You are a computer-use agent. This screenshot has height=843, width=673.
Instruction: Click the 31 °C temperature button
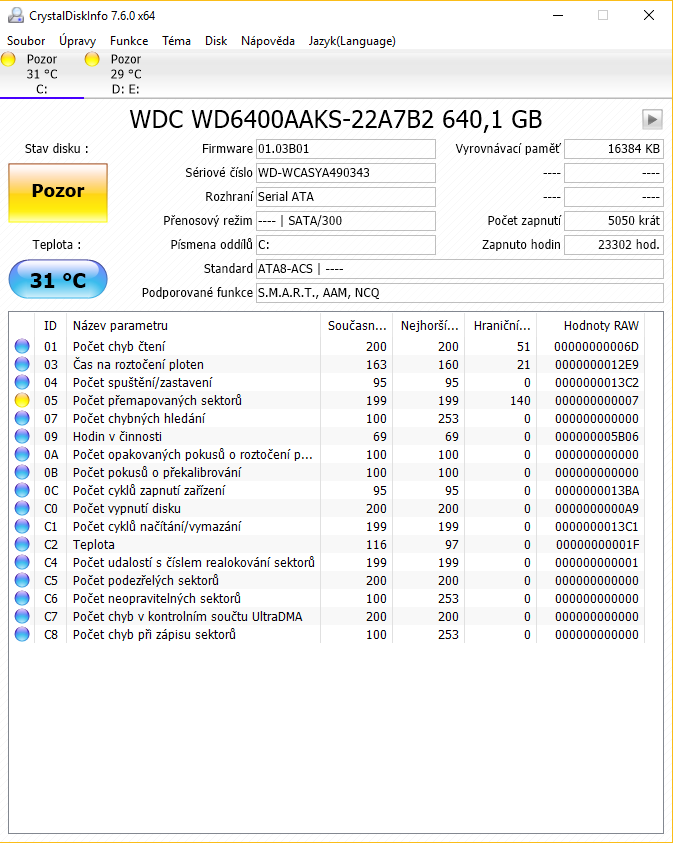point(58,279)
